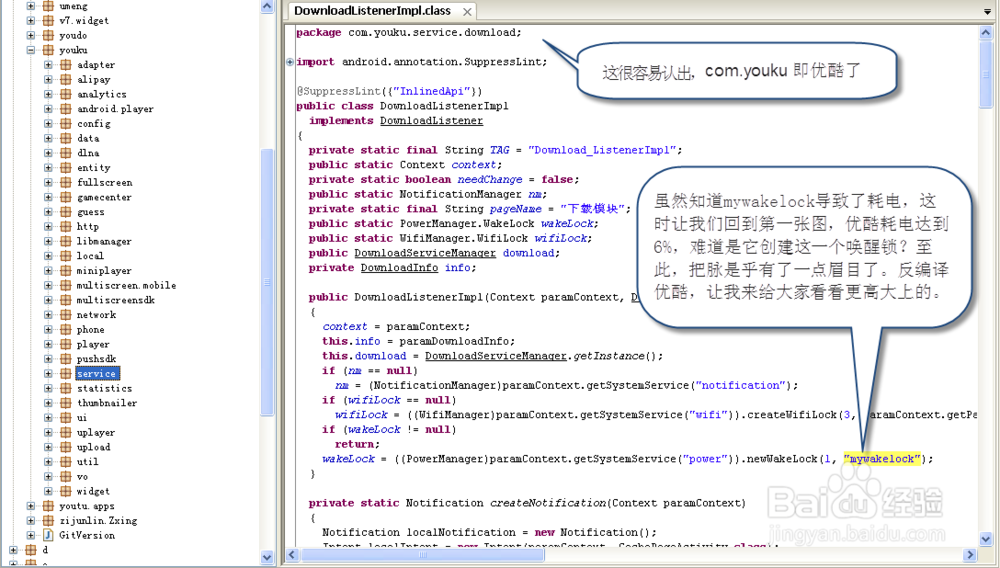Click the miniplayer package icon
Viewport: 1000px width, 568px height.
[x=66, y=270]
